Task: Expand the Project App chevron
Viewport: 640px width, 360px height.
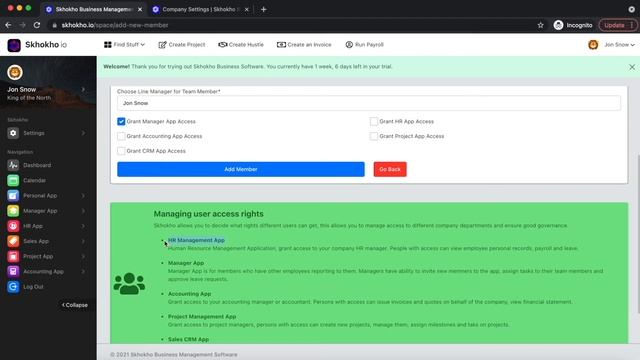Action: [83, 256]
